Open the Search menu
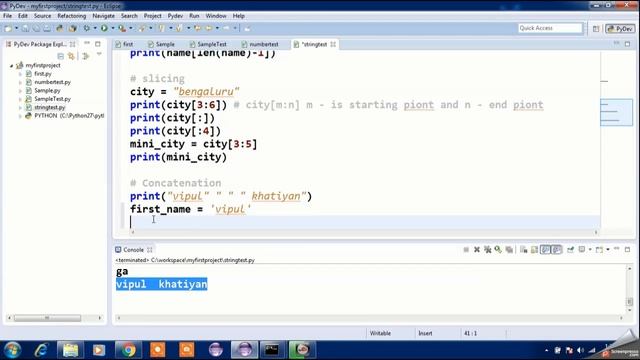 tap(129, 16)
